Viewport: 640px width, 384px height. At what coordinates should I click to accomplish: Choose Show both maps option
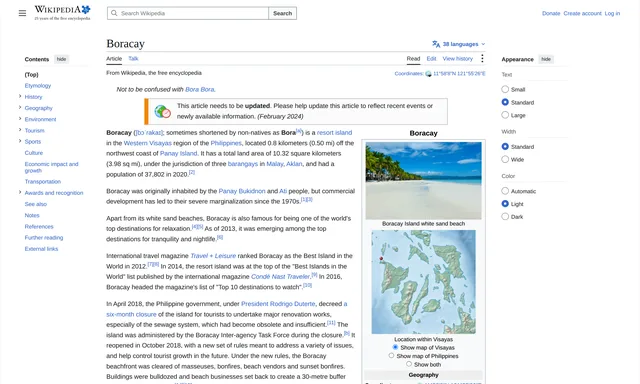[409, 364]
